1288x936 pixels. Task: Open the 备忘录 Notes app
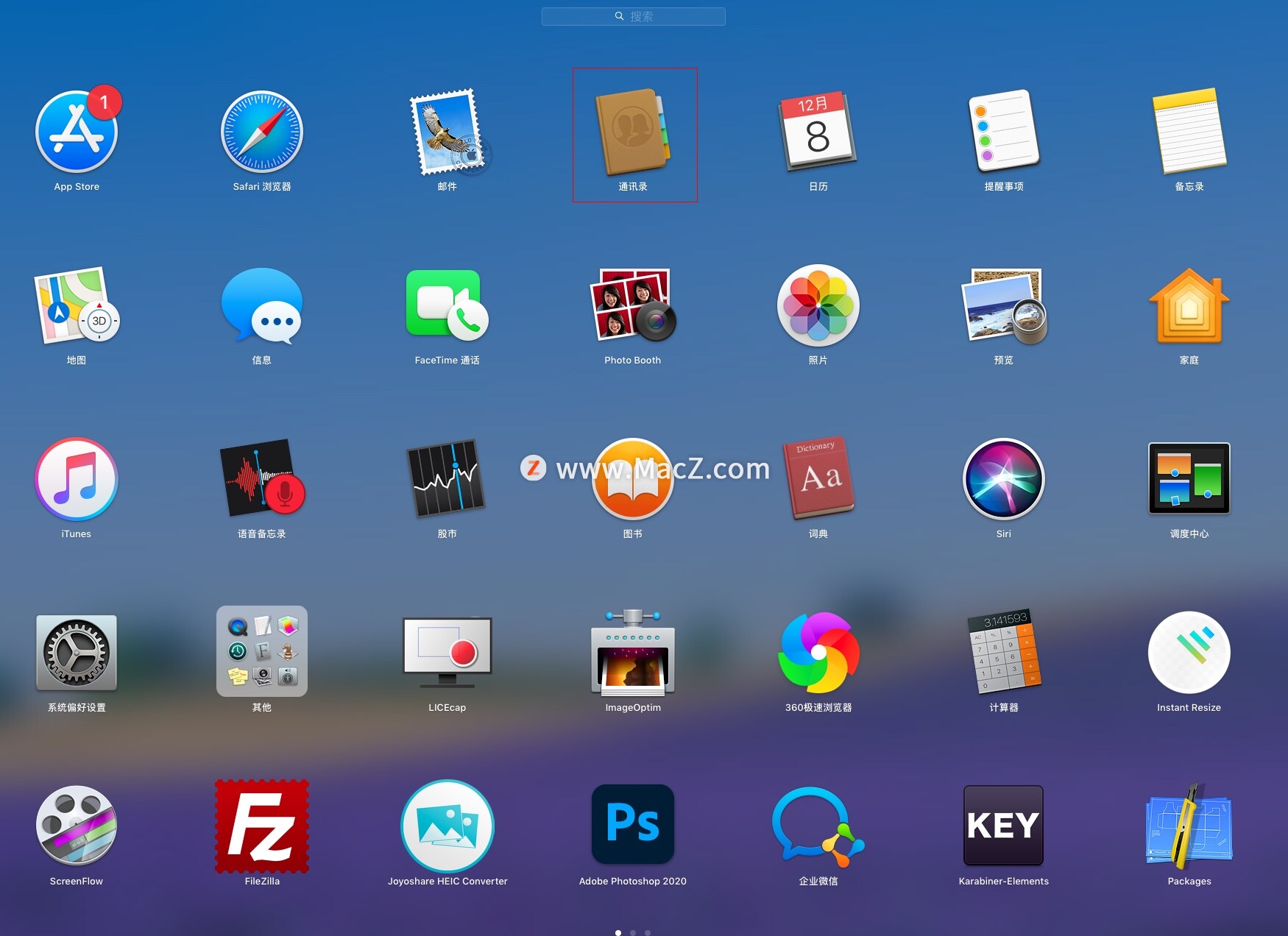pyautogui.click(x=1189, y=131)
